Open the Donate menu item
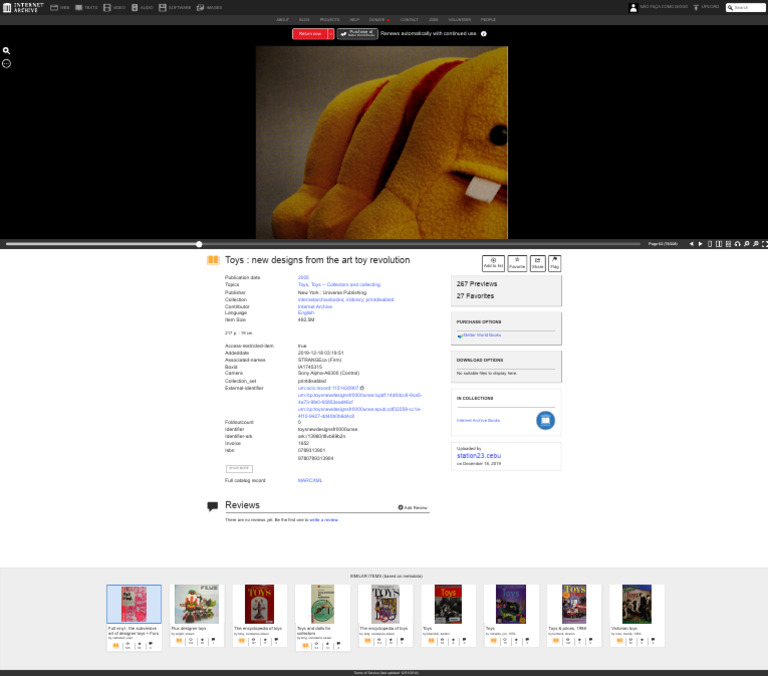This screenshot has height=676, width=768. [x=379, y=20]
